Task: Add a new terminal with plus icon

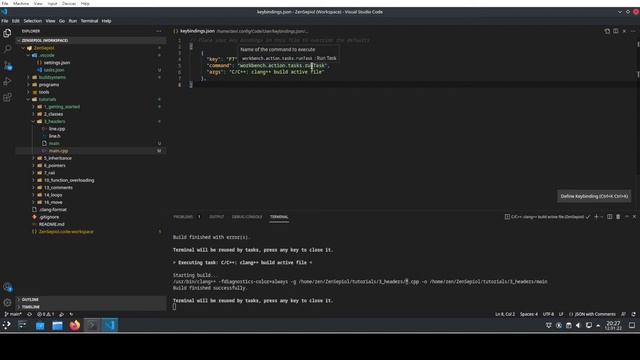Action: click(596, 217)
